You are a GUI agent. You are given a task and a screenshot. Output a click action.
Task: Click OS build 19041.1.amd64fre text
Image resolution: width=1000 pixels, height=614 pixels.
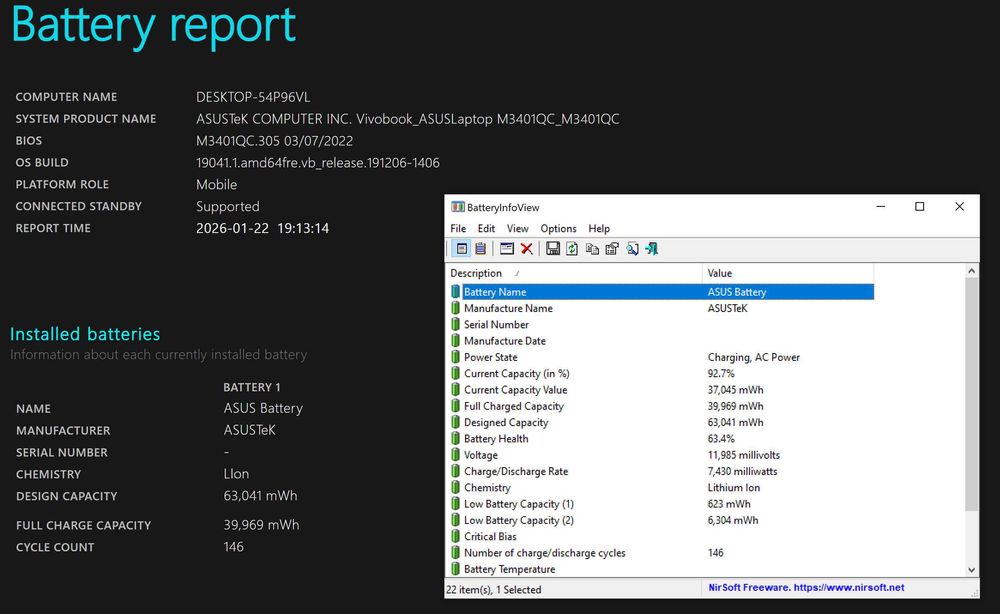click(318, 163)
